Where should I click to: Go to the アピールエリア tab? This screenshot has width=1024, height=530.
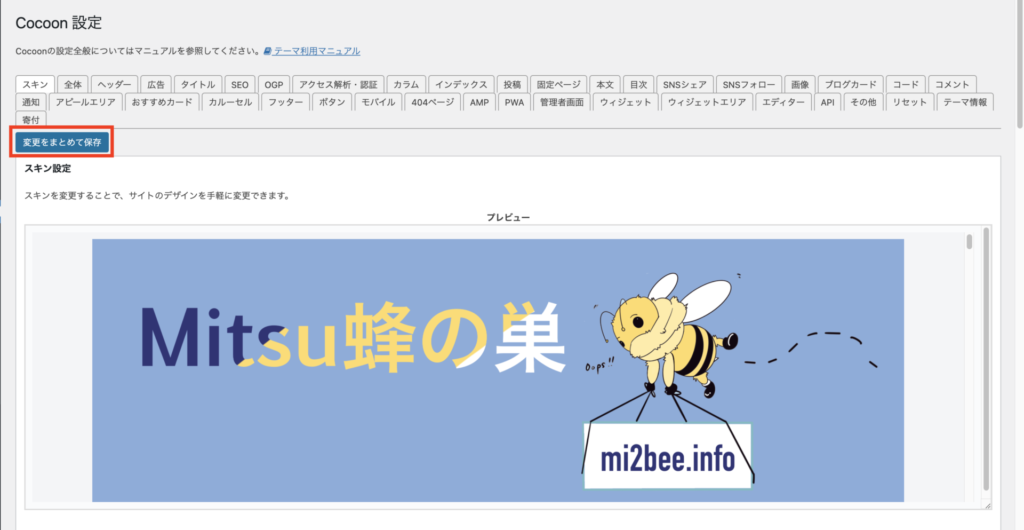(x=85, y=102)
